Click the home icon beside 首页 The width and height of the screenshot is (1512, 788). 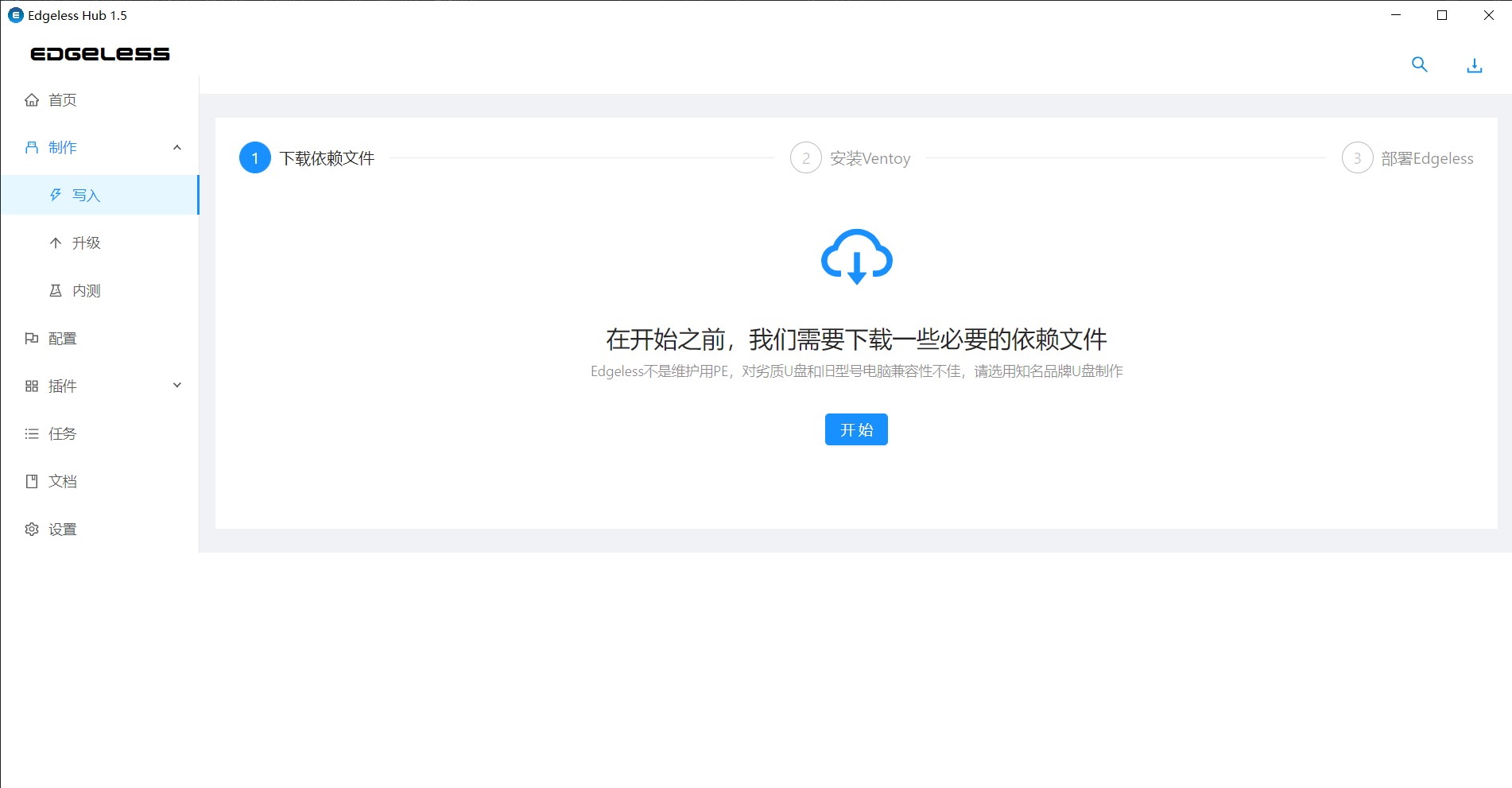[x=32, y=100]
